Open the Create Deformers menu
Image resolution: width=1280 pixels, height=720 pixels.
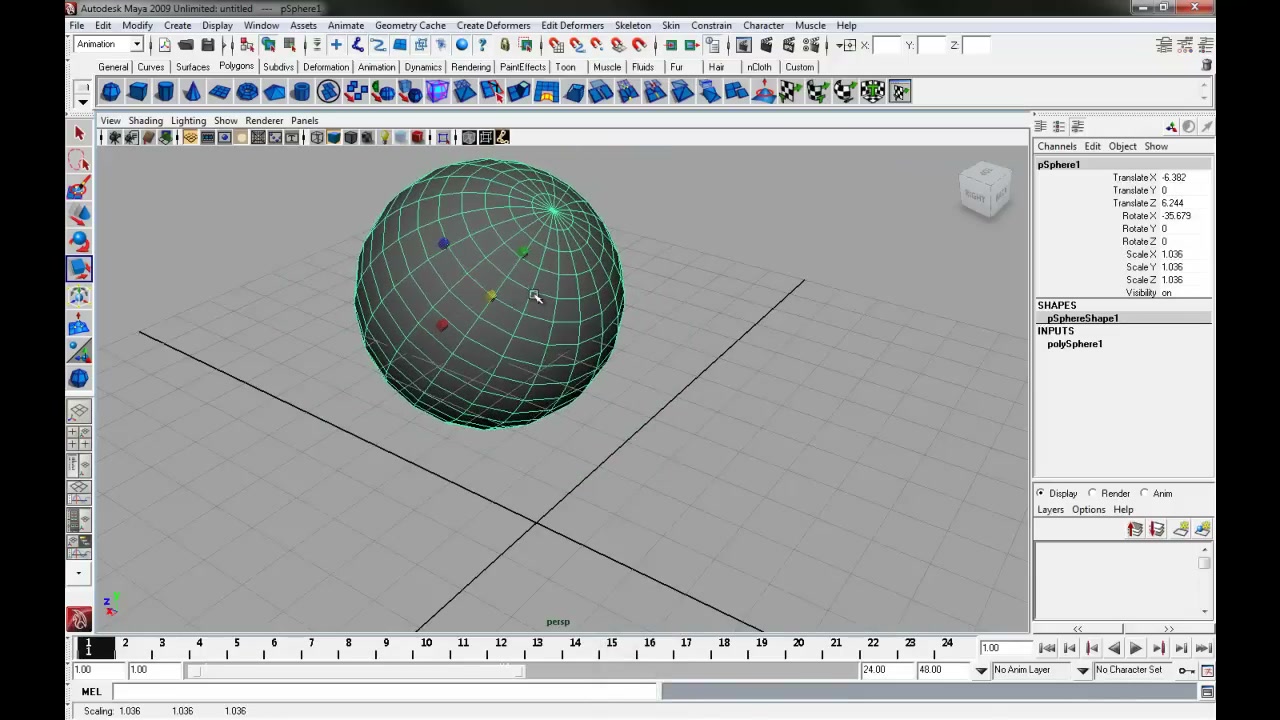pos(493,25)
